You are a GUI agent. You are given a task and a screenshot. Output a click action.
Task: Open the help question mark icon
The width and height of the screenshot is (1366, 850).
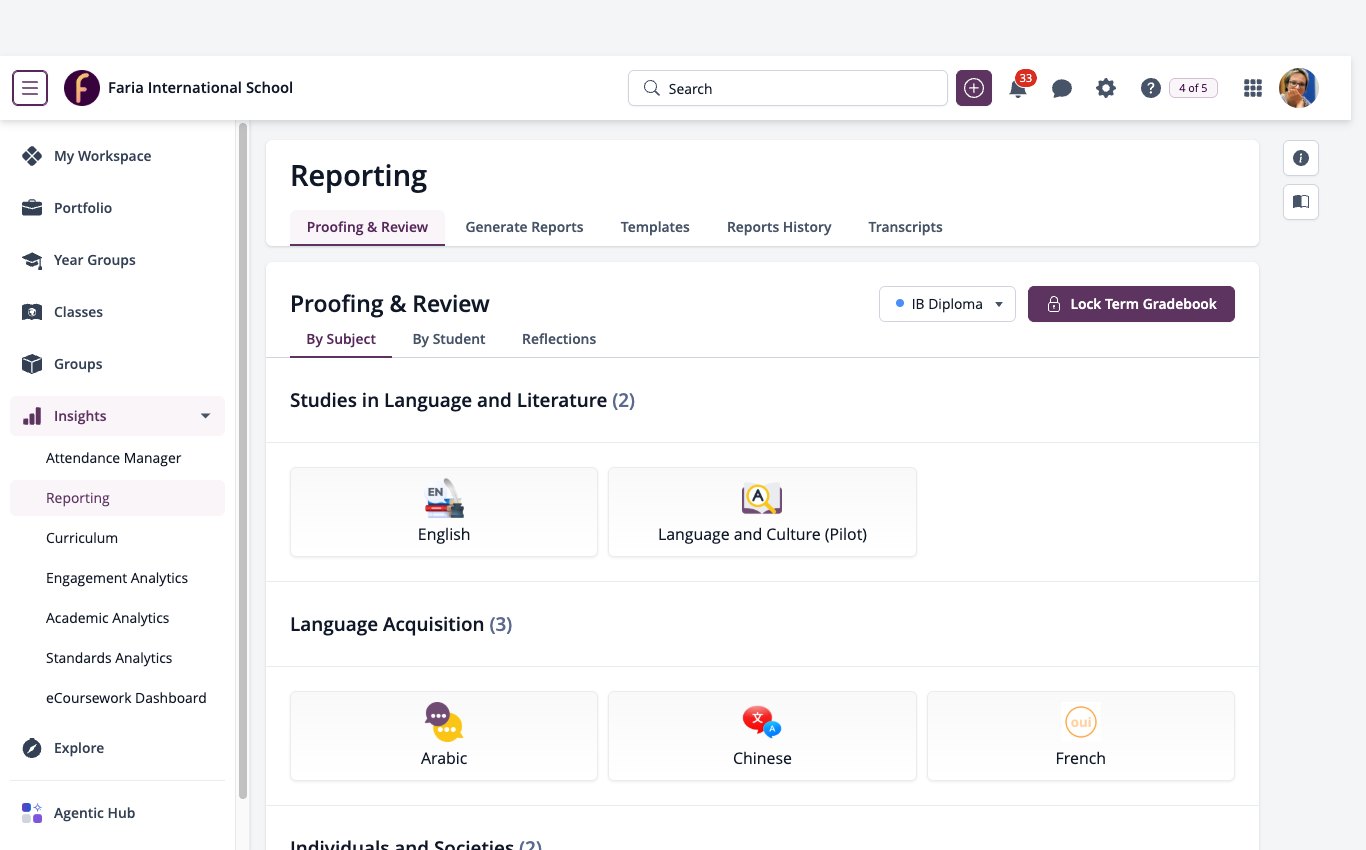[x=1150, y=88]
